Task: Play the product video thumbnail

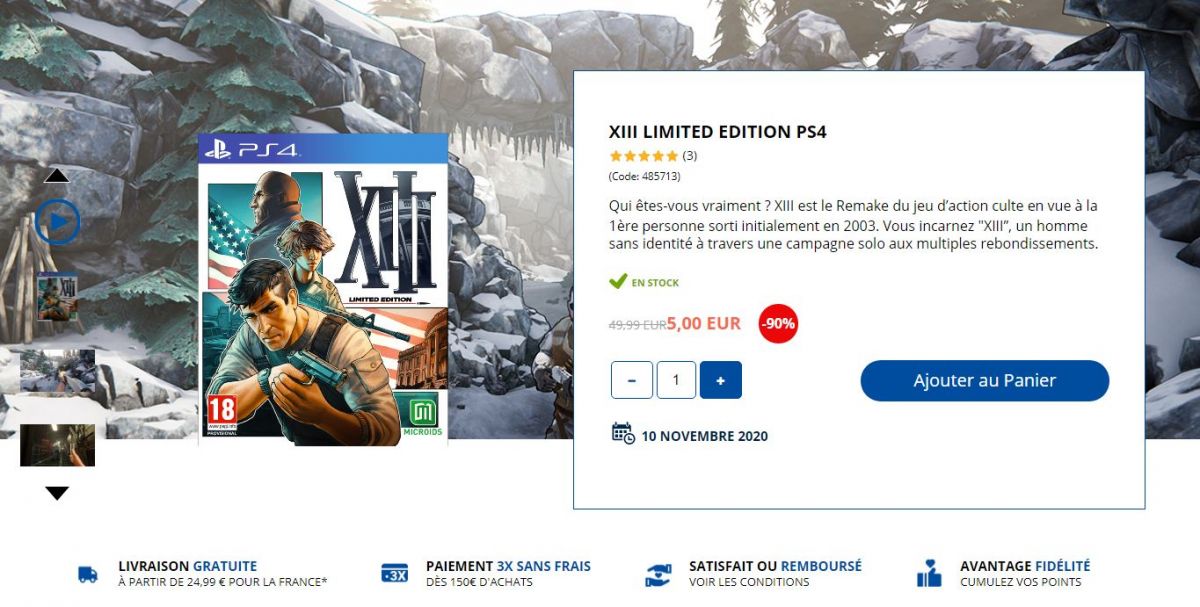Action: pyautogui.click(x=57, y=221)
